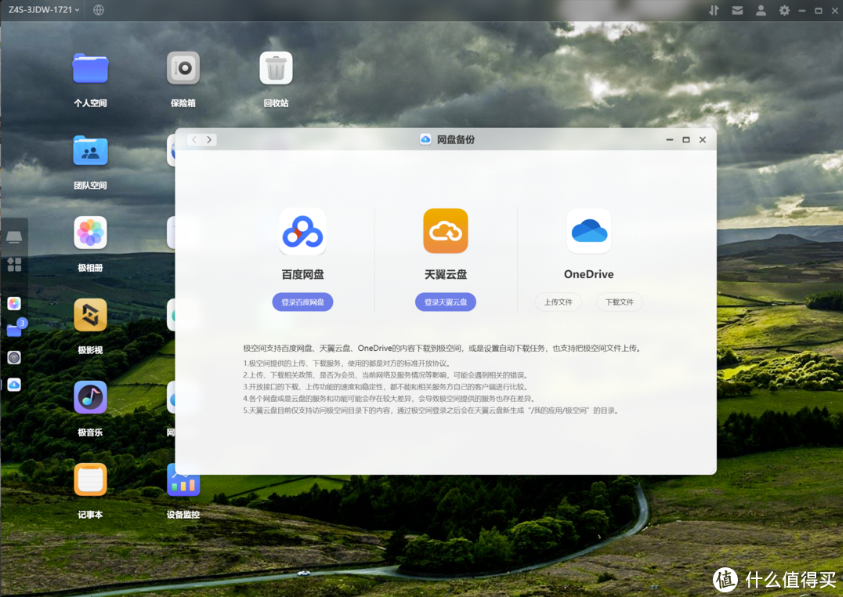Click the 天翼云盘 label text

coord(446,274)
